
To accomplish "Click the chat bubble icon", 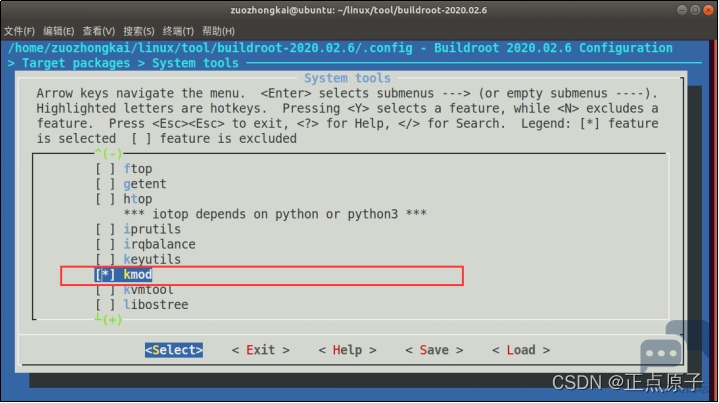I will click(x=661, y=354).
